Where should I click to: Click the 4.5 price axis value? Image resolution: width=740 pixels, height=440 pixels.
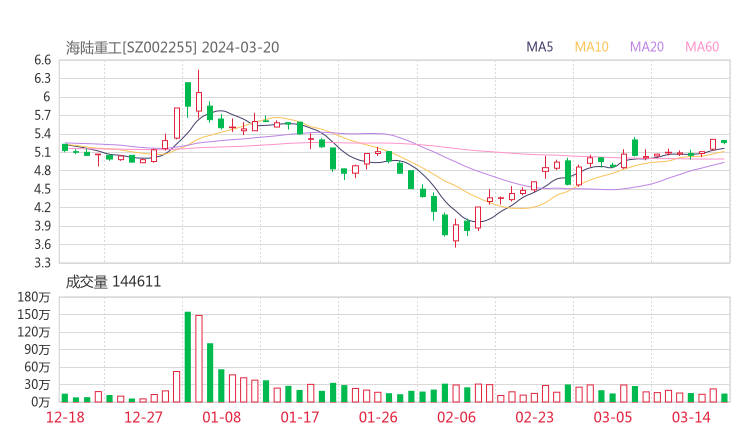[42, 189]
